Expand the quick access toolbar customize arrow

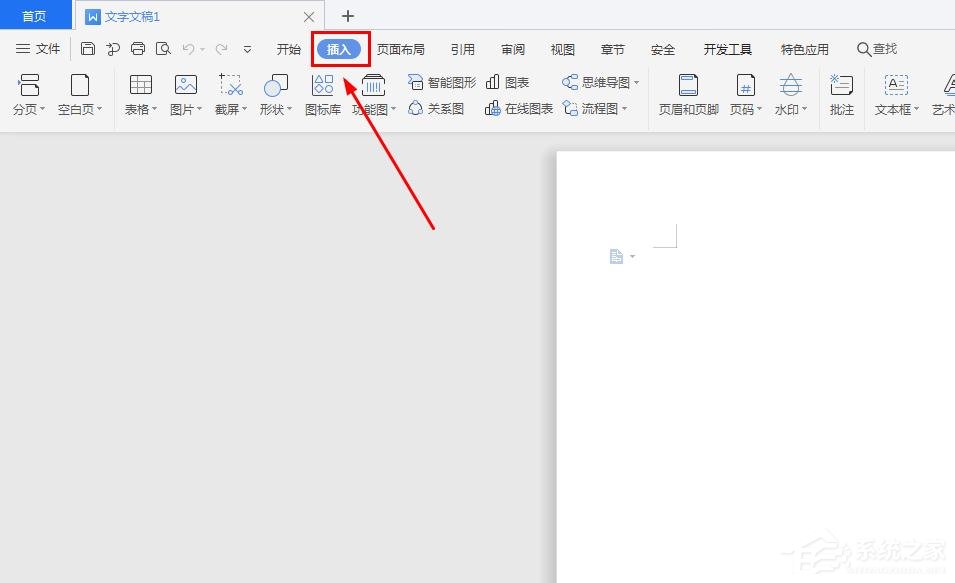(246, 48)
